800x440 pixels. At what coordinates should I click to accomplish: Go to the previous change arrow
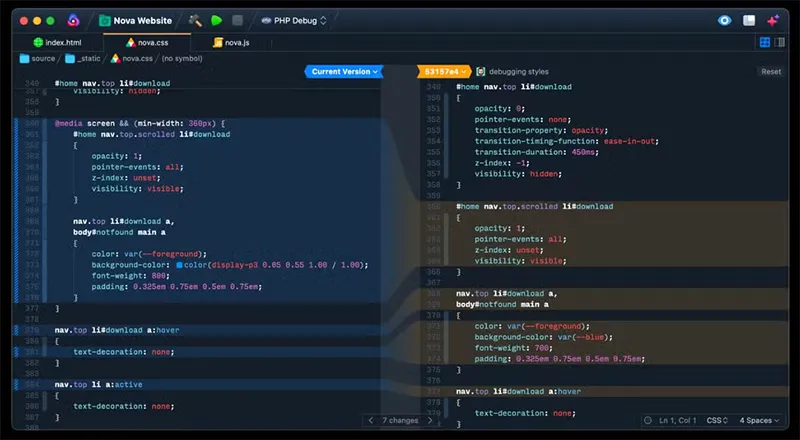coord(369,421)
